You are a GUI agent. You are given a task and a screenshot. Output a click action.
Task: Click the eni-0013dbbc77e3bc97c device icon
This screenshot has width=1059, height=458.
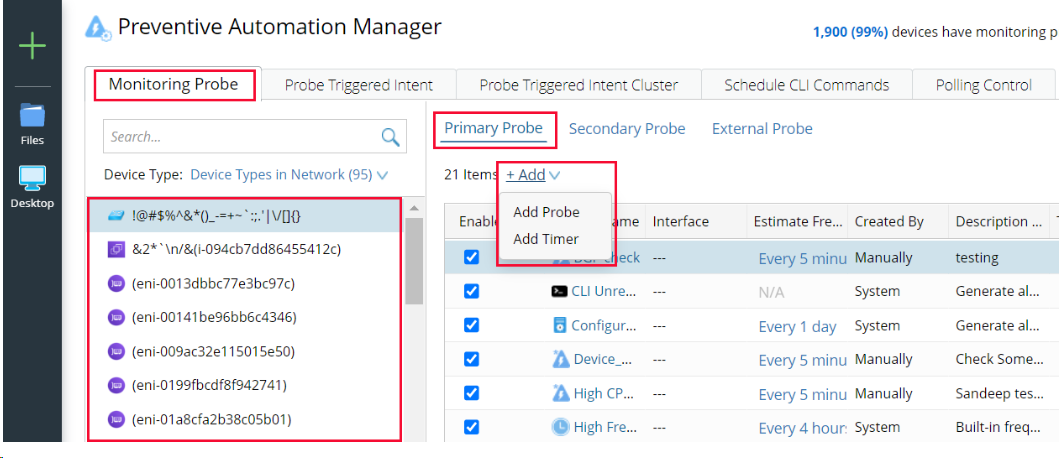[116, 284]
